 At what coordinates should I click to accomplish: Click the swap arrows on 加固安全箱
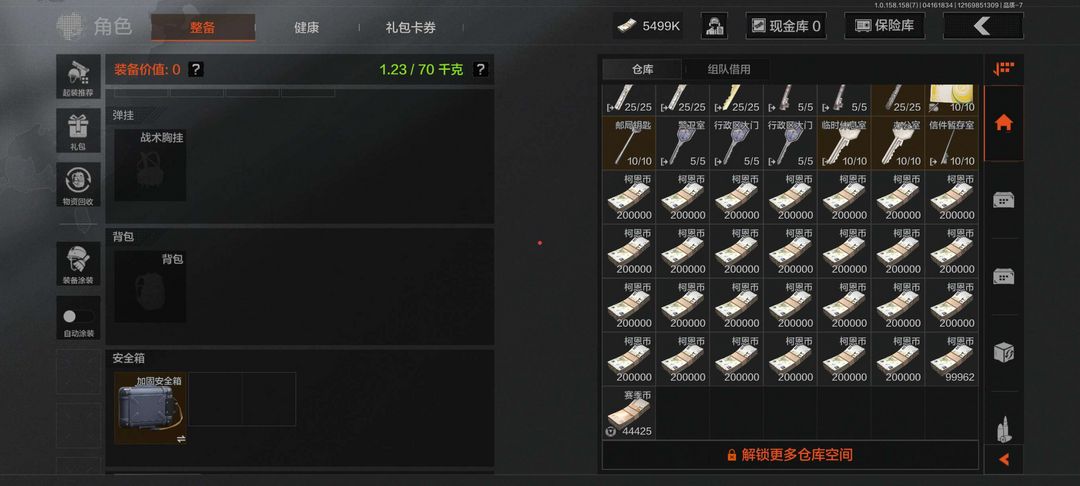click(x=181, y=439)
